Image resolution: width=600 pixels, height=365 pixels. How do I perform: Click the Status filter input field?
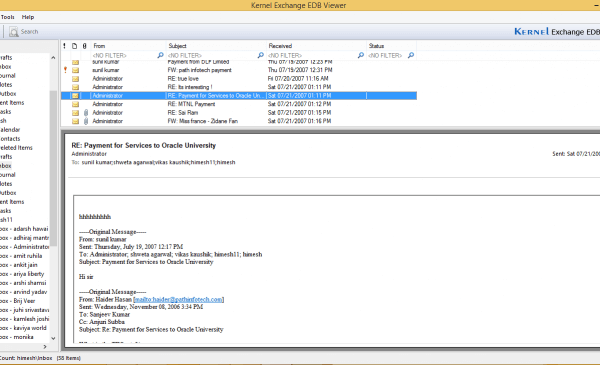[387, 55]
